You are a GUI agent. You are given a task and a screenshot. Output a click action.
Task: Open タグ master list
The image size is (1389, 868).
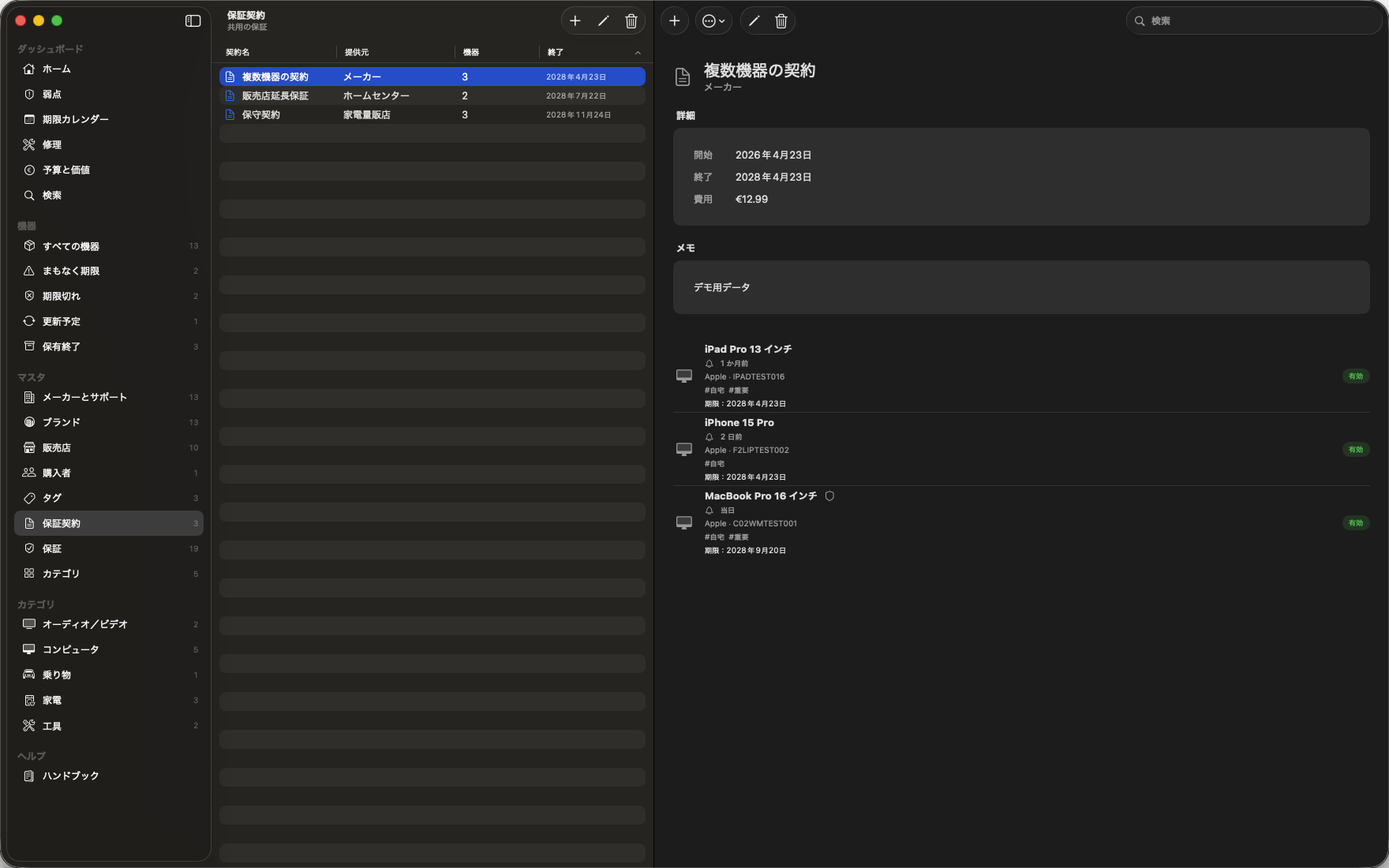[x=109, y=499]
